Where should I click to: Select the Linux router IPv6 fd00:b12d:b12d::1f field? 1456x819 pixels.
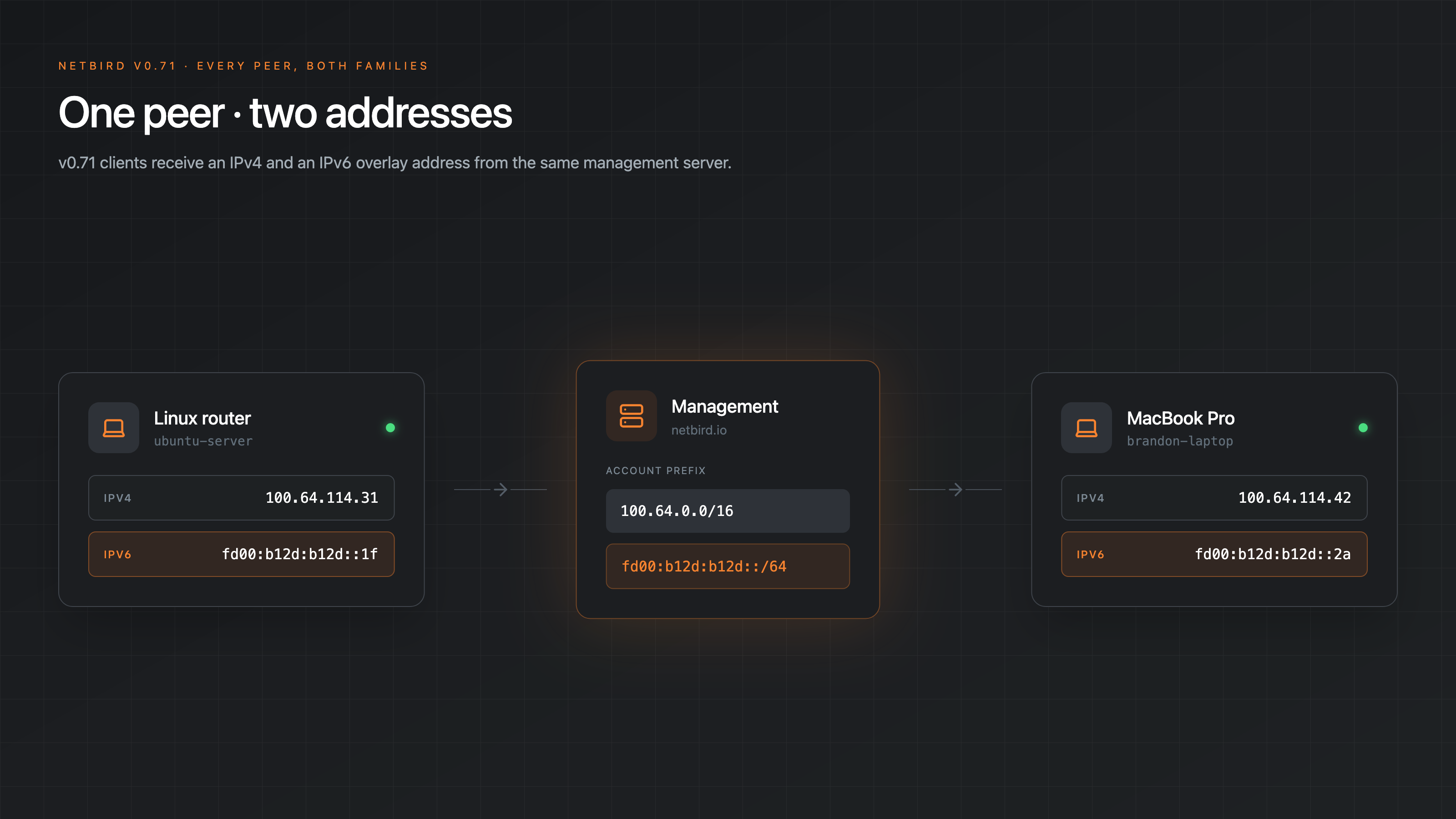click(241, 555)
